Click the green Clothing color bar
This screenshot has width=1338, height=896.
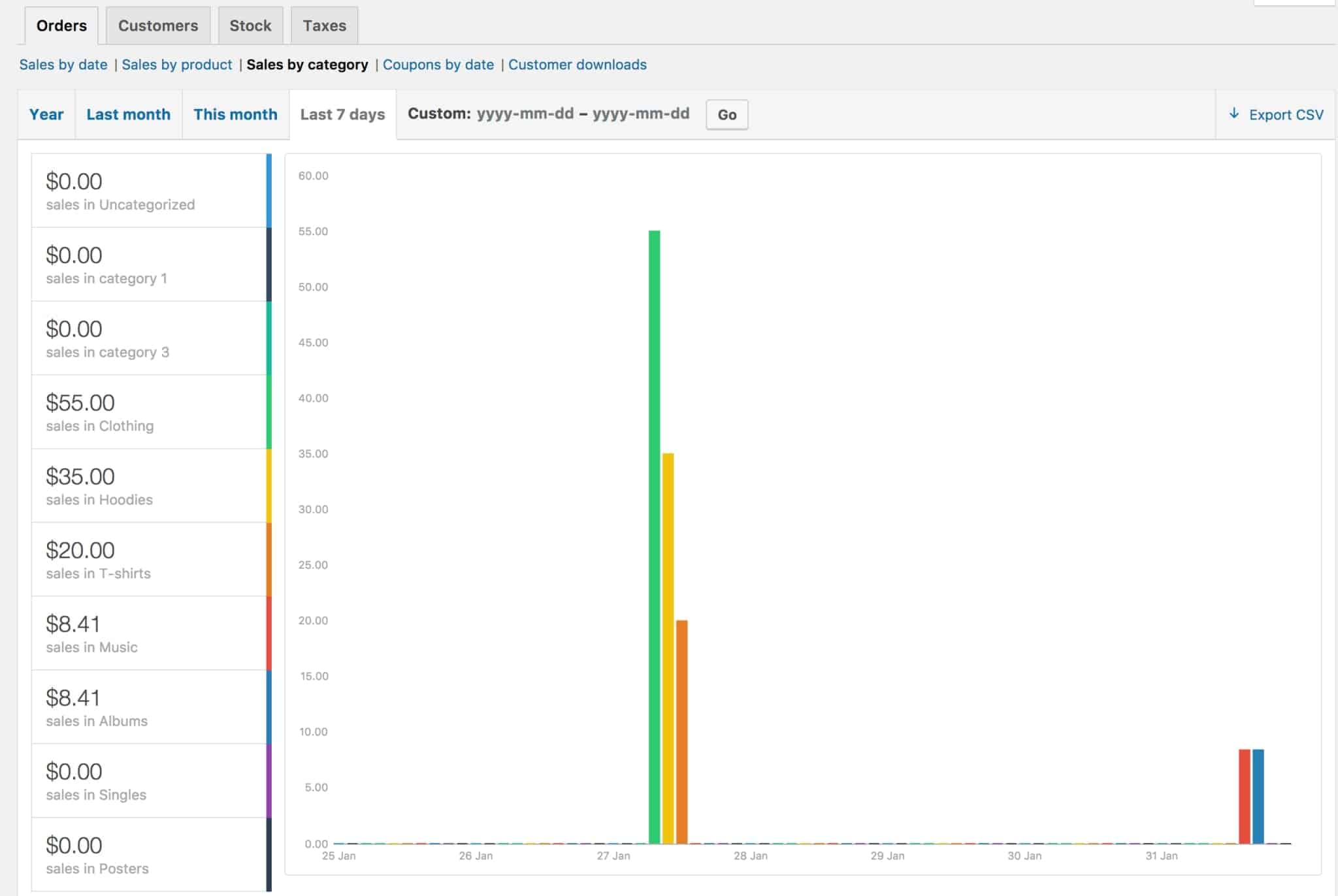coord(268,411)
